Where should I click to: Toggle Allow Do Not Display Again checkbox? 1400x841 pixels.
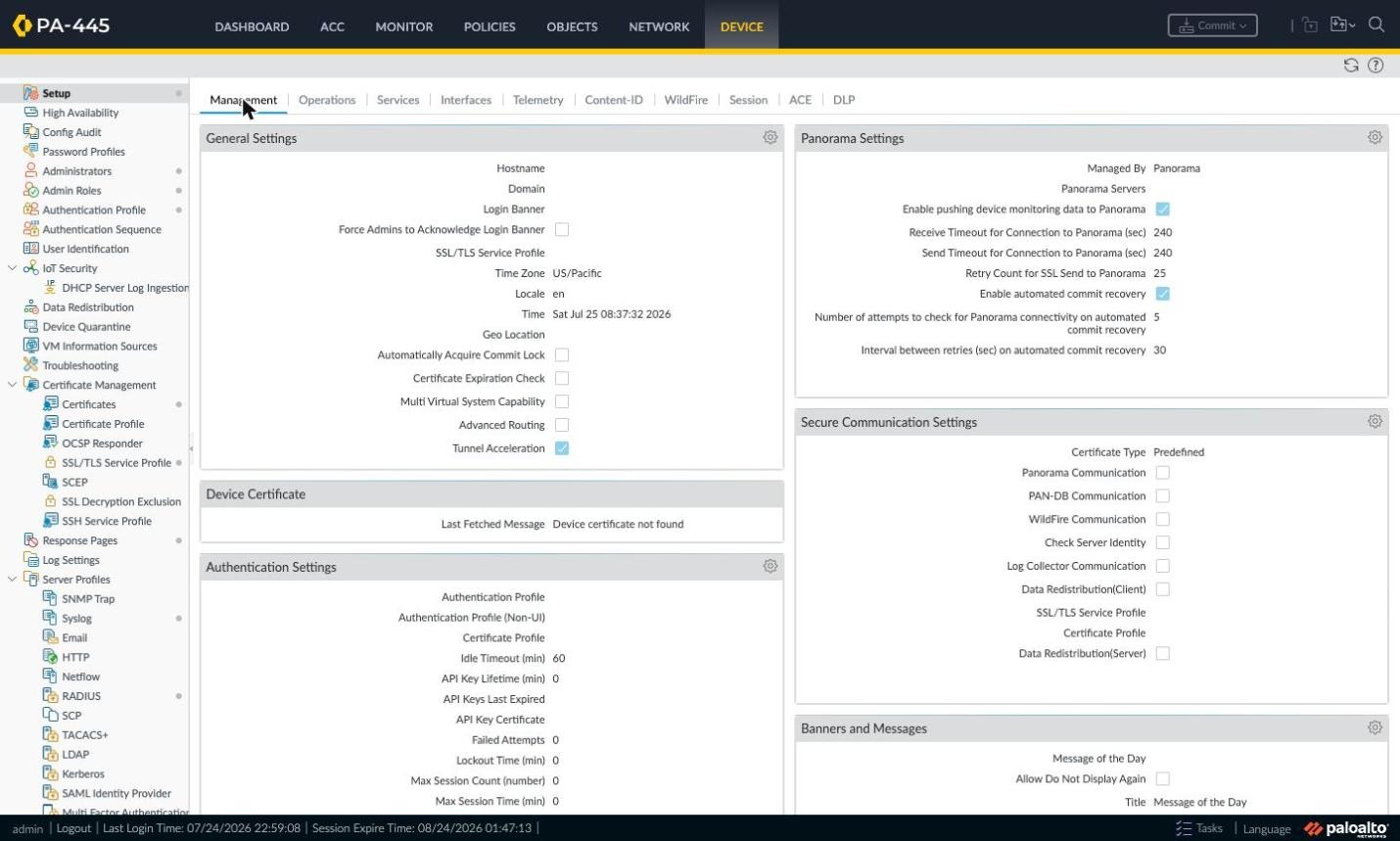point(1163,779)
